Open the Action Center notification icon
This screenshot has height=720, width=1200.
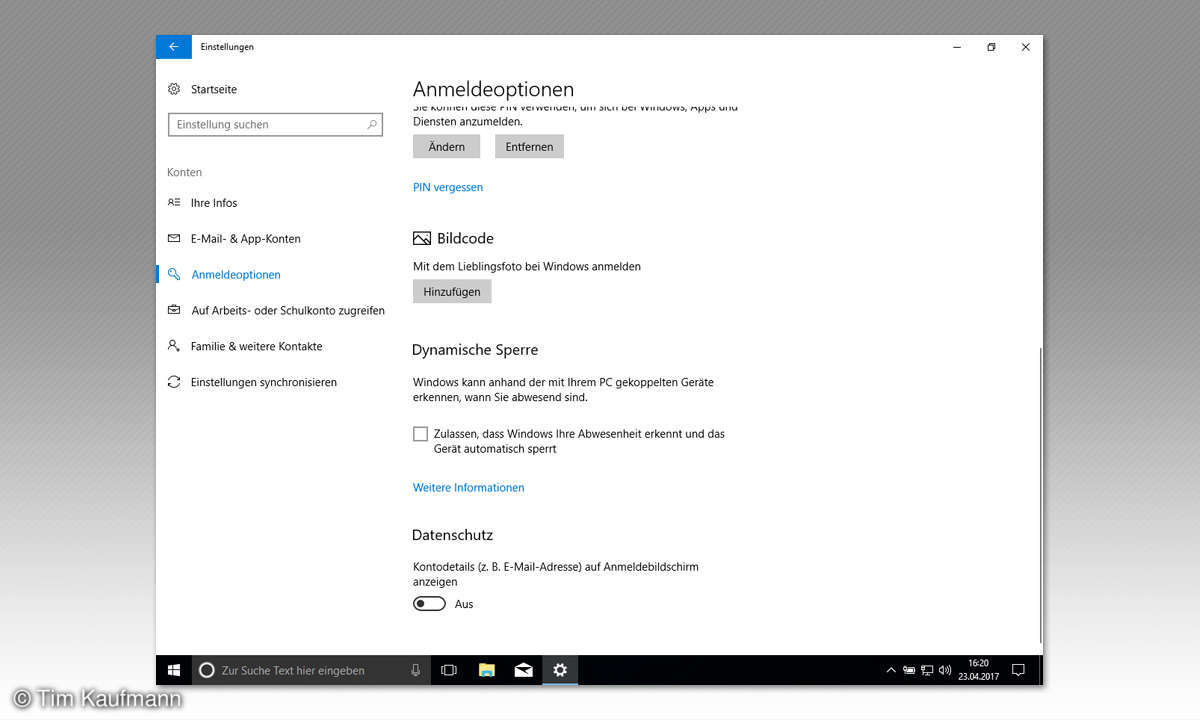(x=1019, y=670)
